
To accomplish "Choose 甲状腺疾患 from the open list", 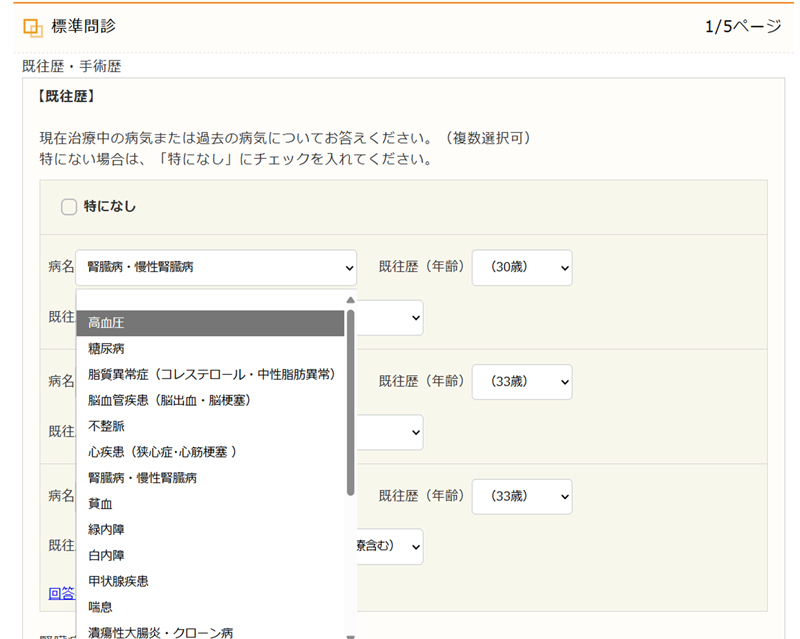I will point(210,581).
